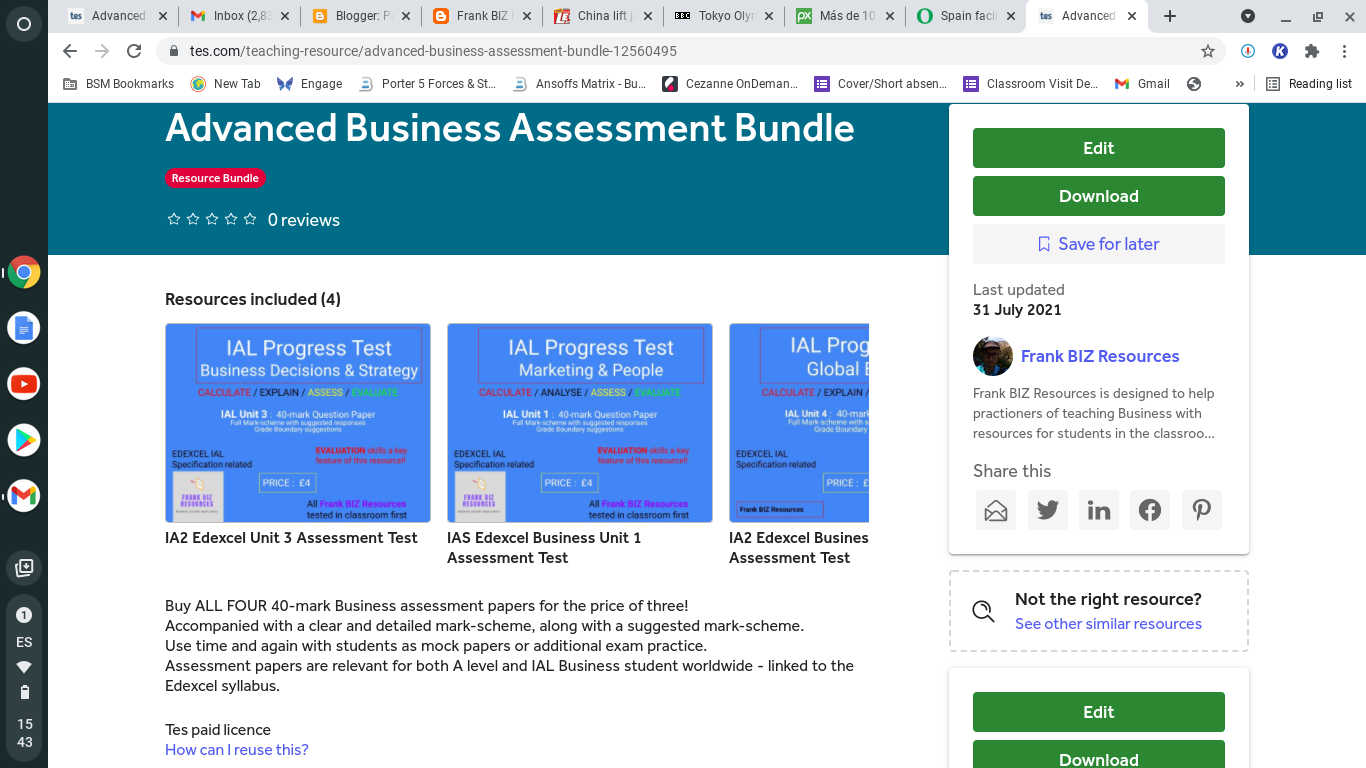Bookmark this page with the star icon

click(1208, 51)
